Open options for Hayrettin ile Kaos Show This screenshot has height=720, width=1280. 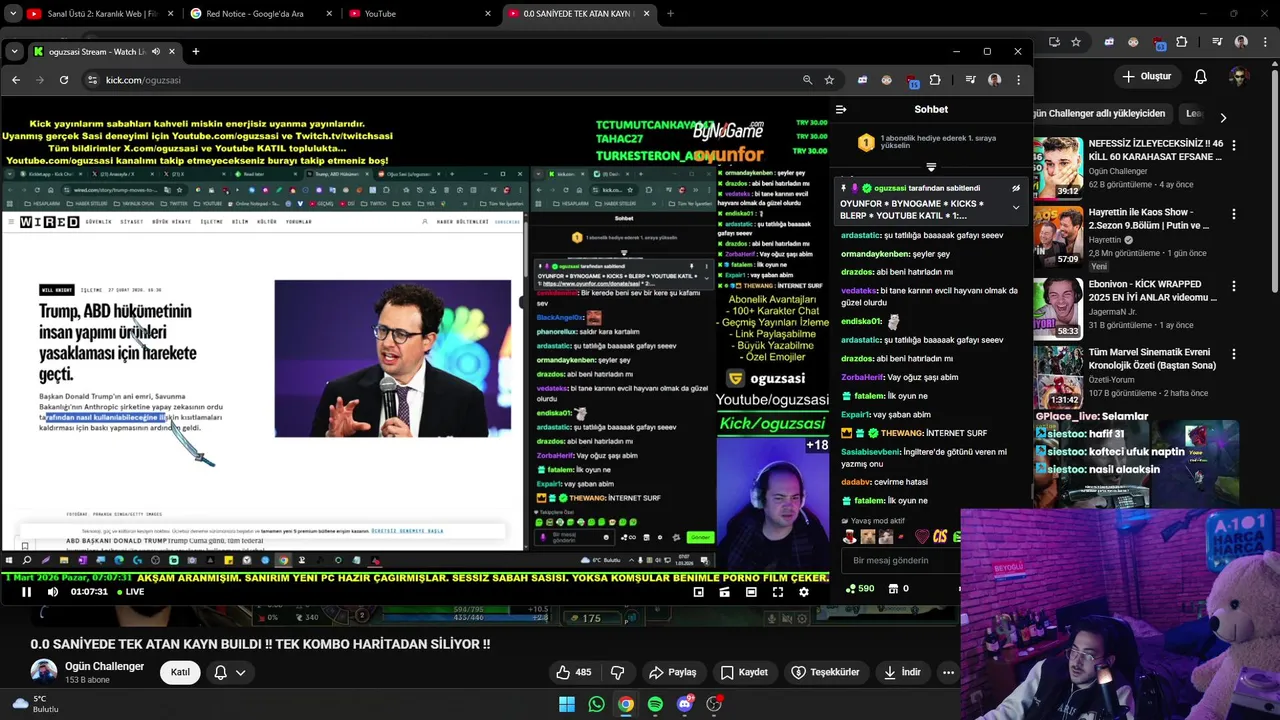click(x=1233, y=214)
